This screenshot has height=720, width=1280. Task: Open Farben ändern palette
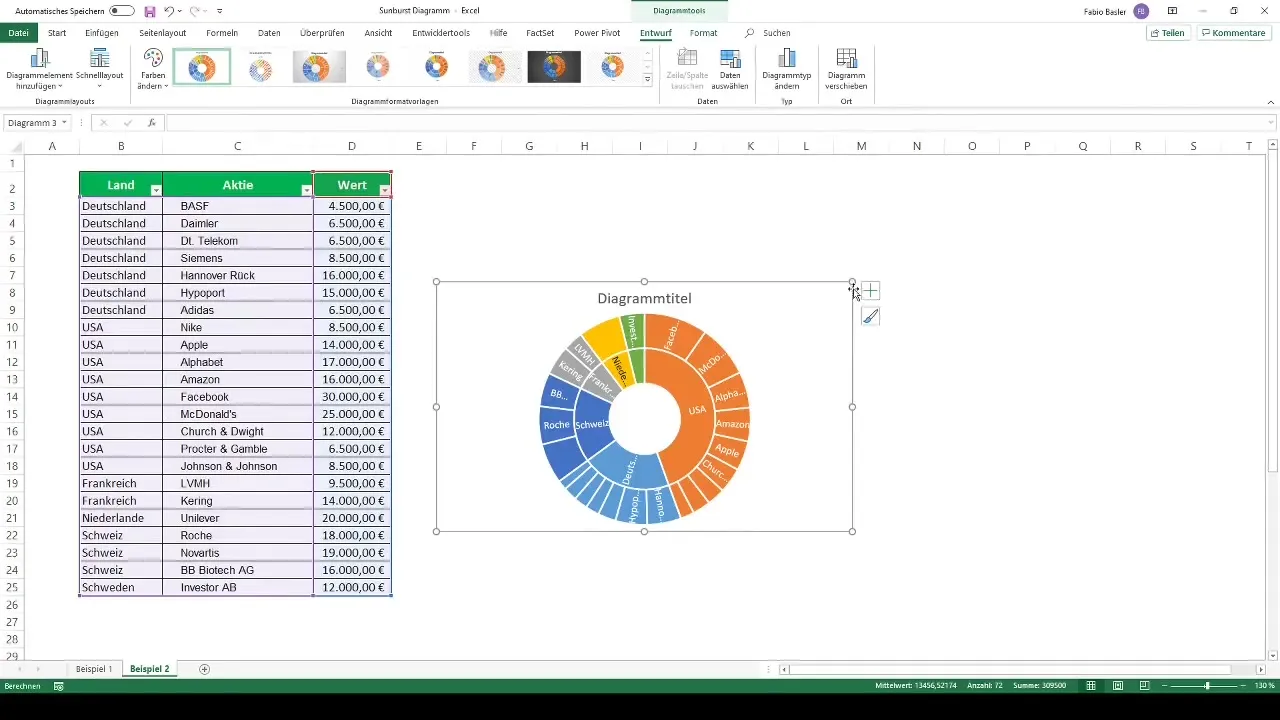click(152, 69)
